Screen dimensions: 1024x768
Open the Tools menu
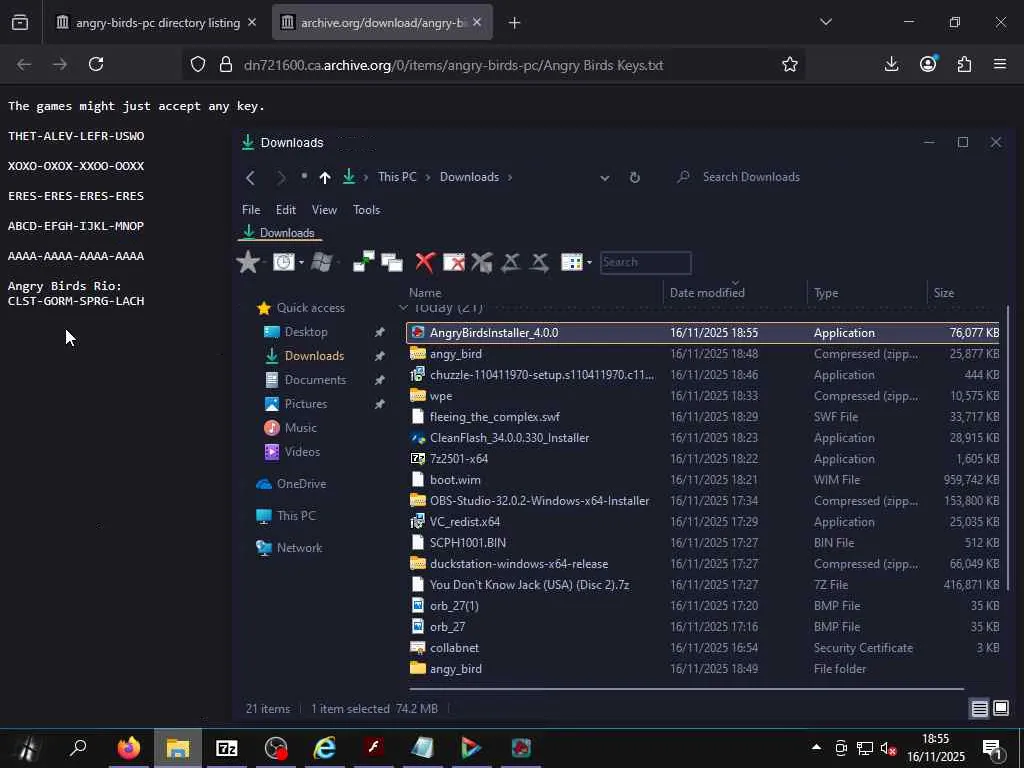[366, 210]
